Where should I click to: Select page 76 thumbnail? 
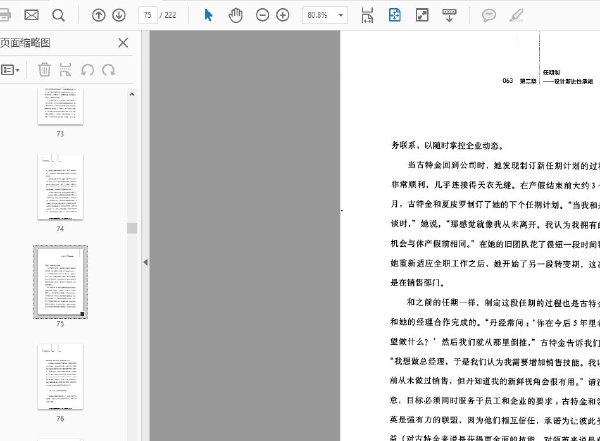coord(60,377)
